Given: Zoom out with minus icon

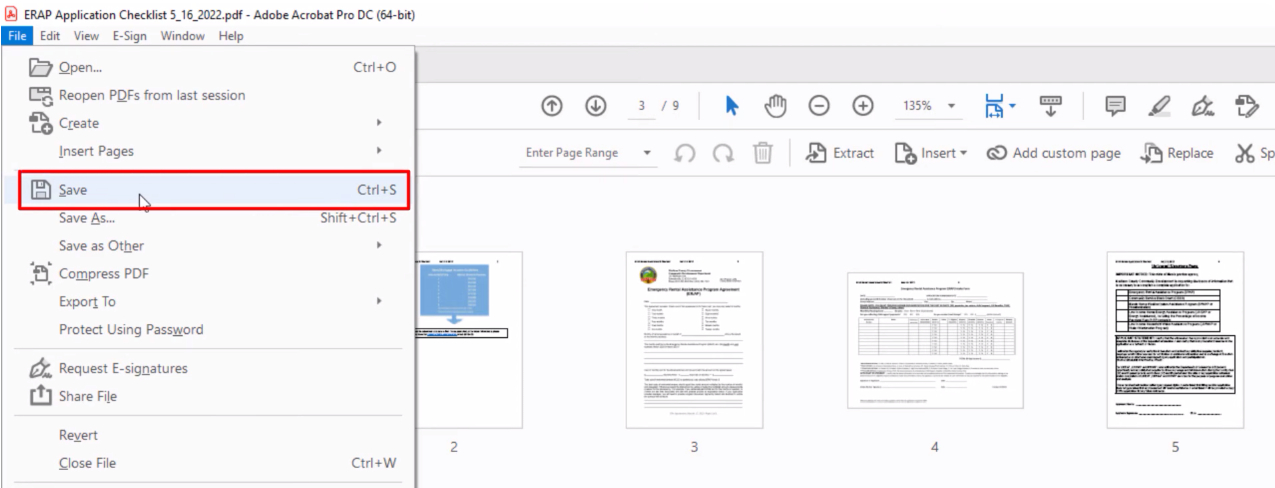Looking at the screenshot, I should [x=819, y=105].
